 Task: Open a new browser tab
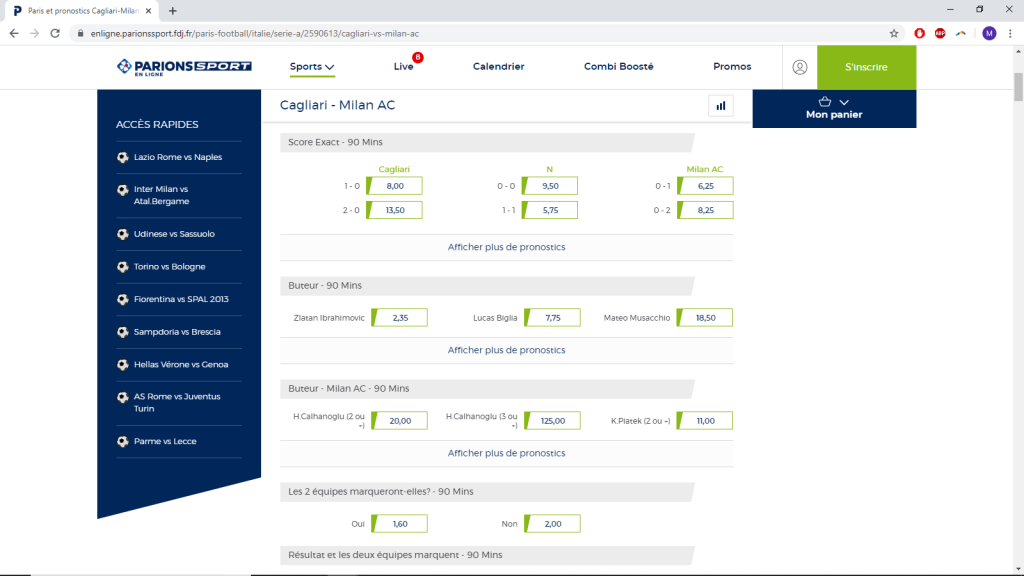172,10
